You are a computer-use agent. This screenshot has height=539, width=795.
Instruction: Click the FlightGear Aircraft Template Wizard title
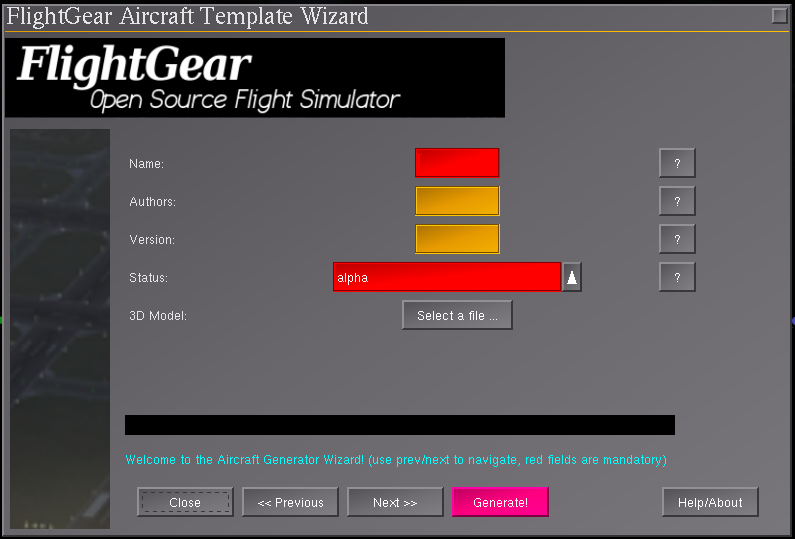point(187,16)
